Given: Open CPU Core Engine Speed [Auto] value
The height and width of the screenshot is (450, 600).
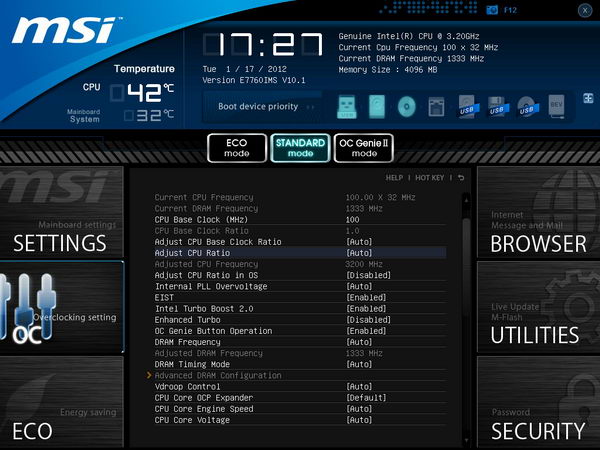Looking at the screenshot, I should 359,409.
